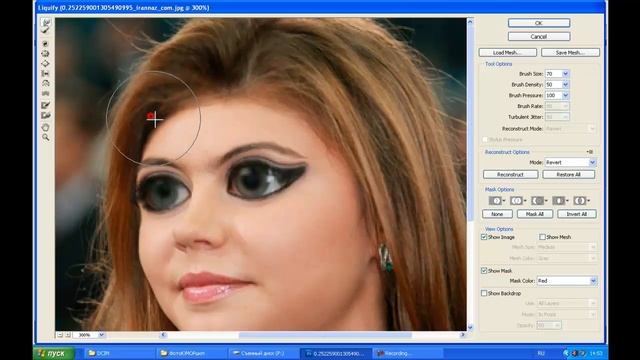Toggle the Show Mask checkbox

[x=484, y=271]
